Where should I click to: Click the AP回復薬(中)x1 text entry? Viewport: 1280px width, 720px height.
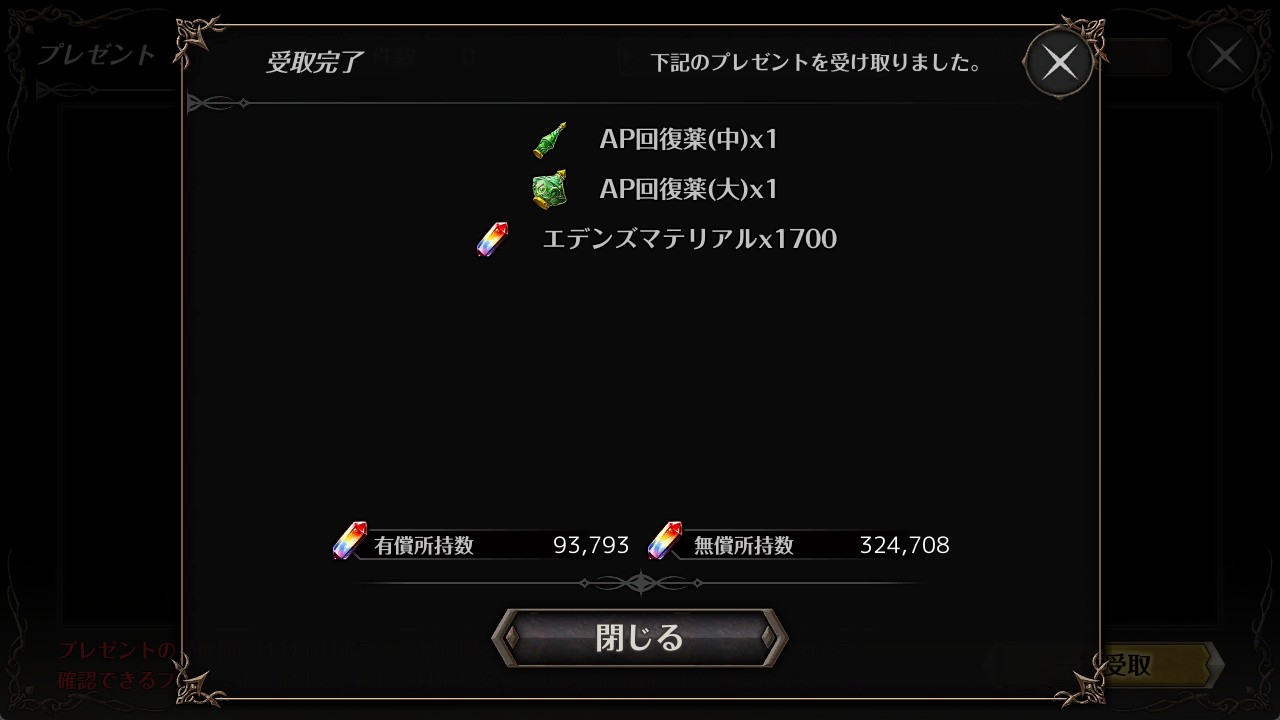(x=688, y=139)
